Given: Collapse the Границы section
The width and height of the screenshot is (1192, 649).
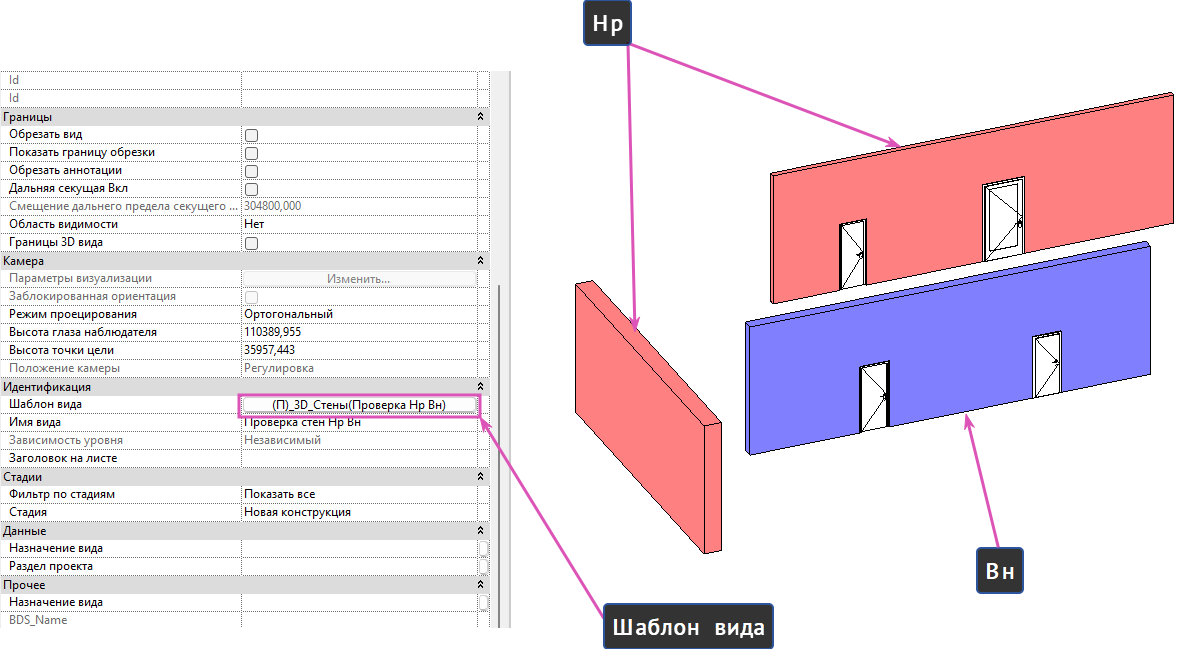Looking at the screenshot, I should [x=480, y=117].
